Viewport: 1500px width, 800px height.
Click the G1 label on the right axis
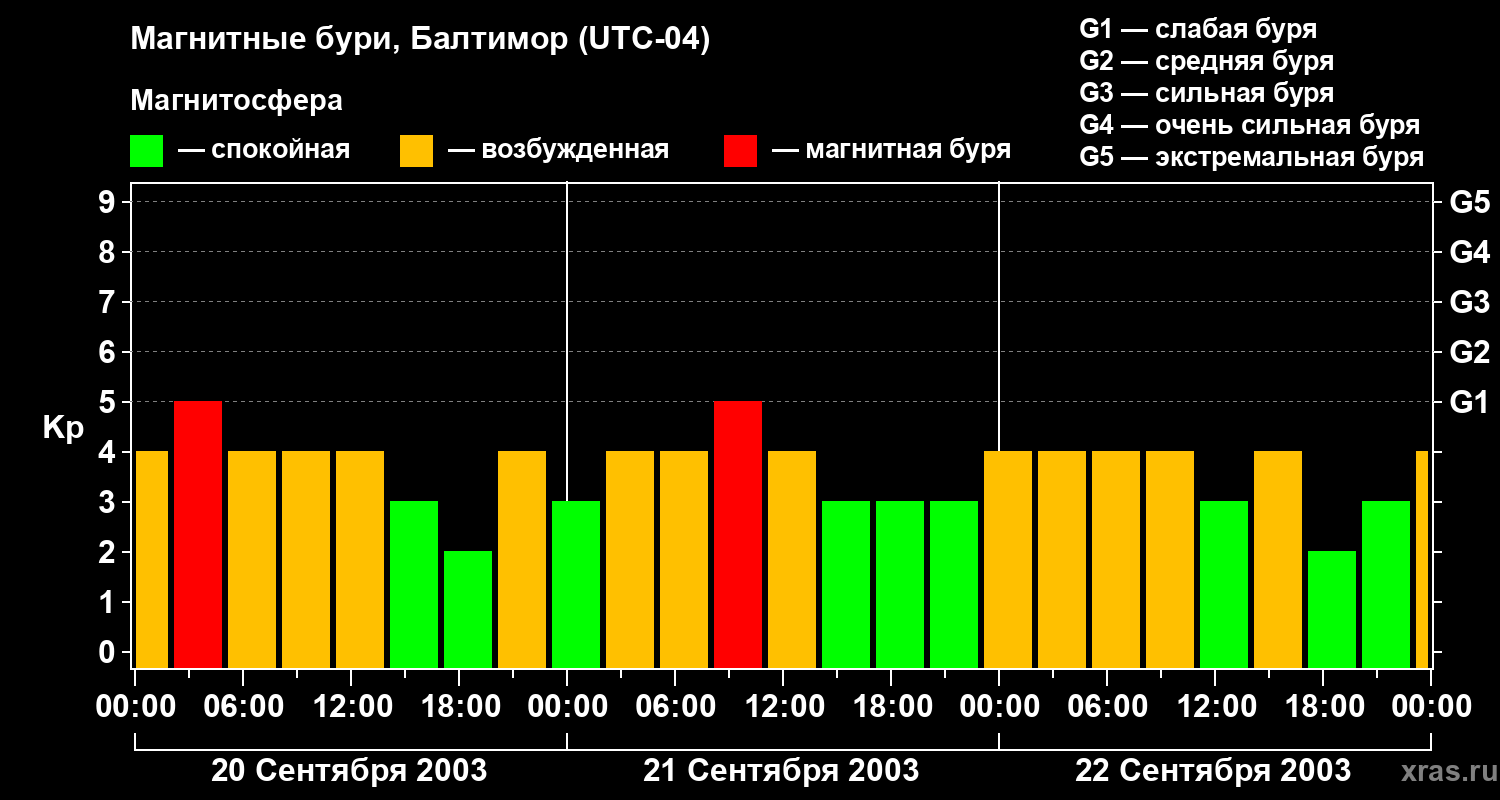1470,402
